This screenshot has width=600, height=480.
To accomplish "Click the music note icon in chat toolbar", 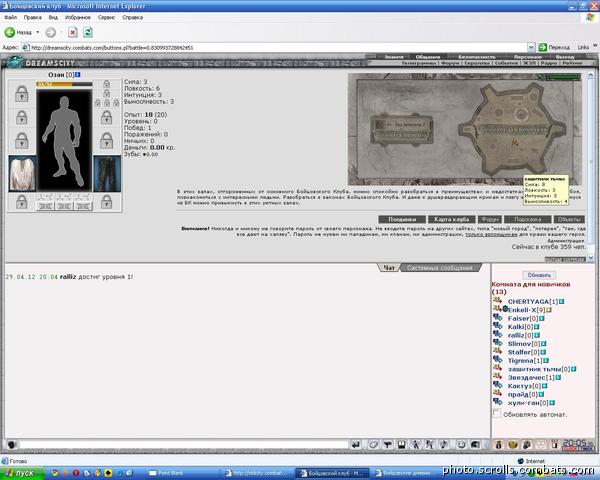I will (x=444, y=444).
